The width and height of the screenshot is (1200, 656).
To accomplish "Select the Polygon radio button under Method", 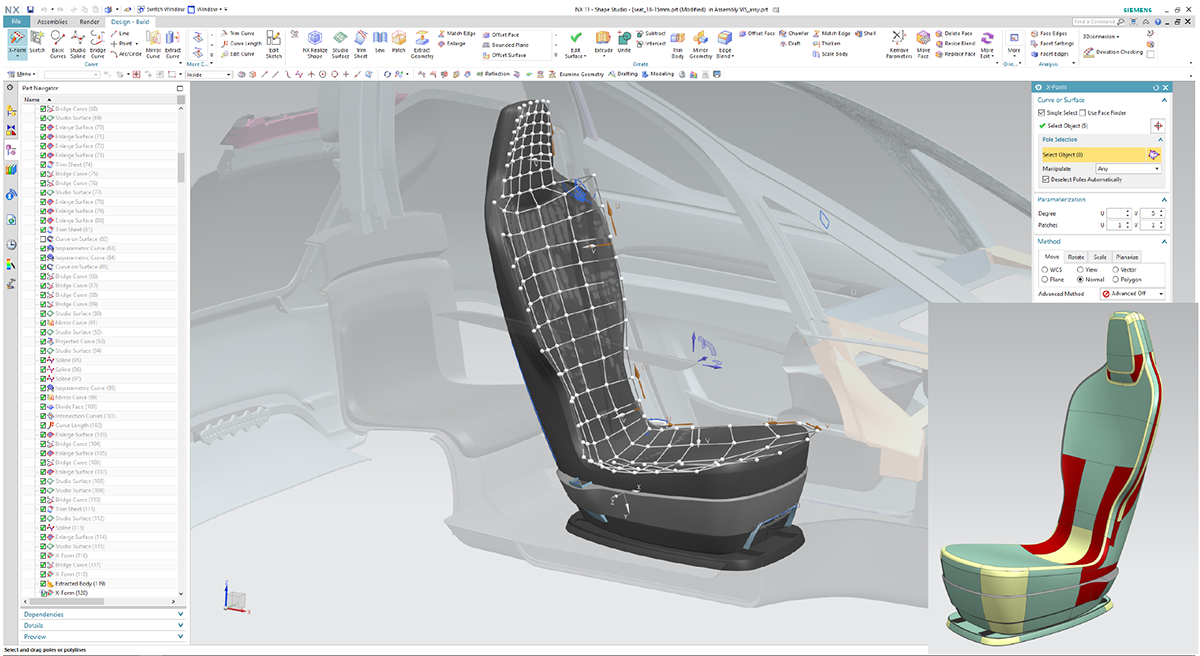I will click(1115, 279).
